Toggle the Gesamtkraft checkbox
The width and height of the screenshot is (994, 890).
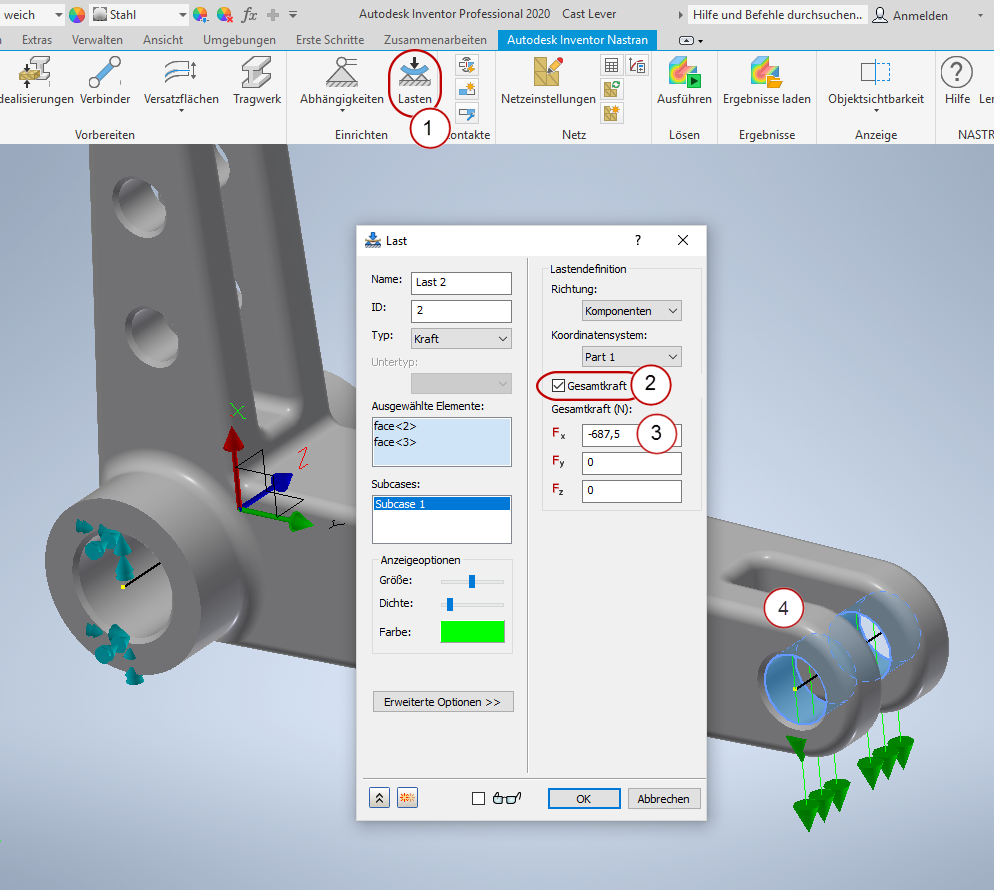558,385
